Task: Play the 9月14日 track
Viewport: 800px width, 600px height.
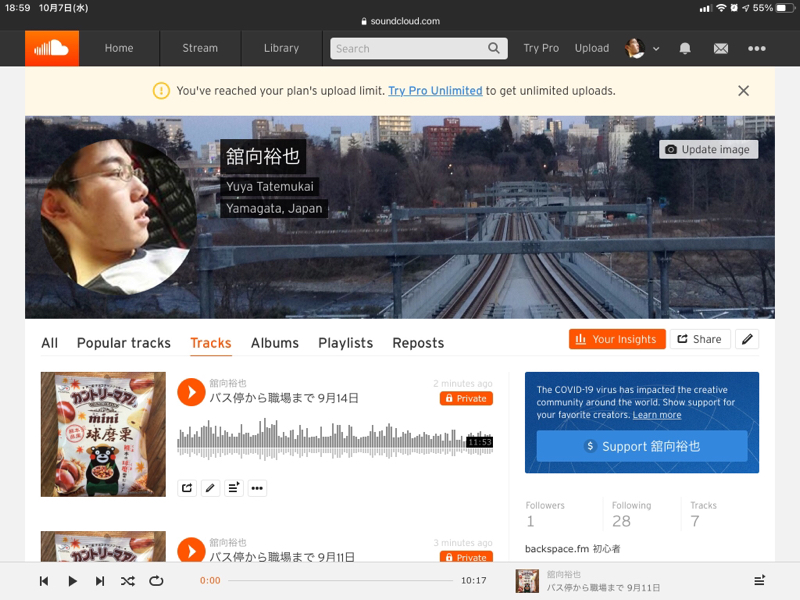Action: click(191, 391)
